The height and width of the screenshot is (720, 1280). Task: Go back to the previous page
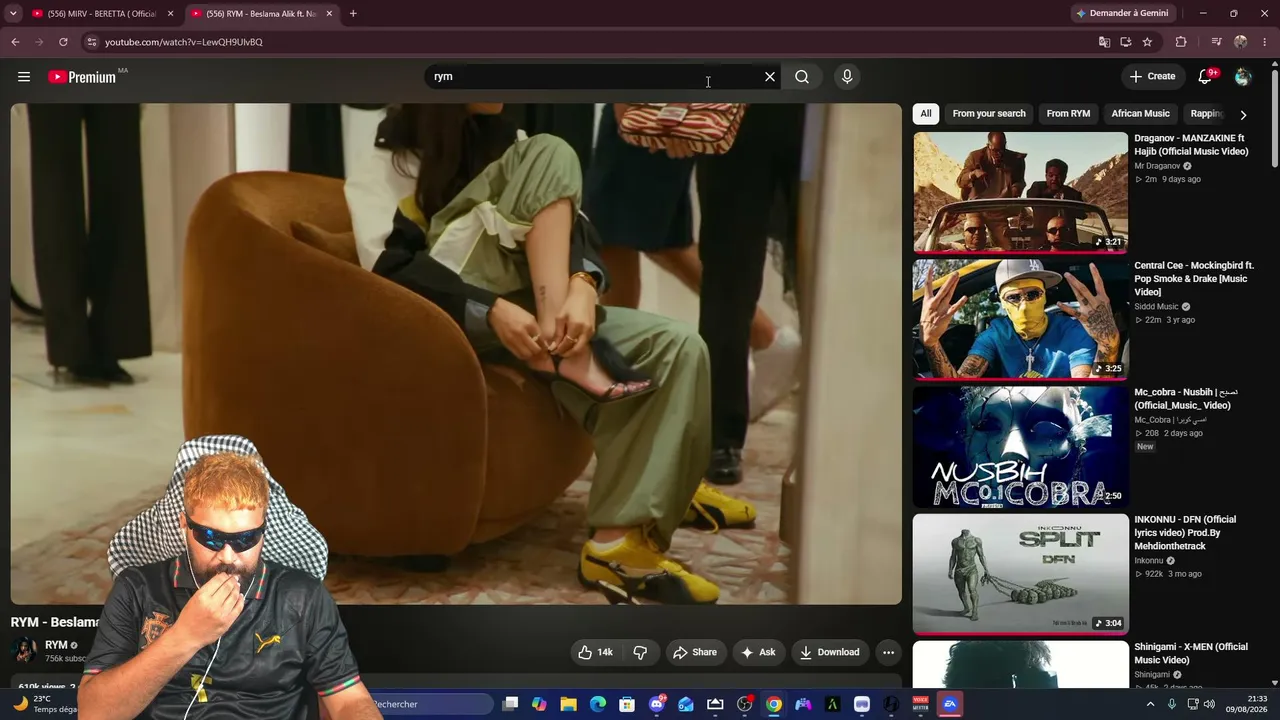click(x=15, y=42)
